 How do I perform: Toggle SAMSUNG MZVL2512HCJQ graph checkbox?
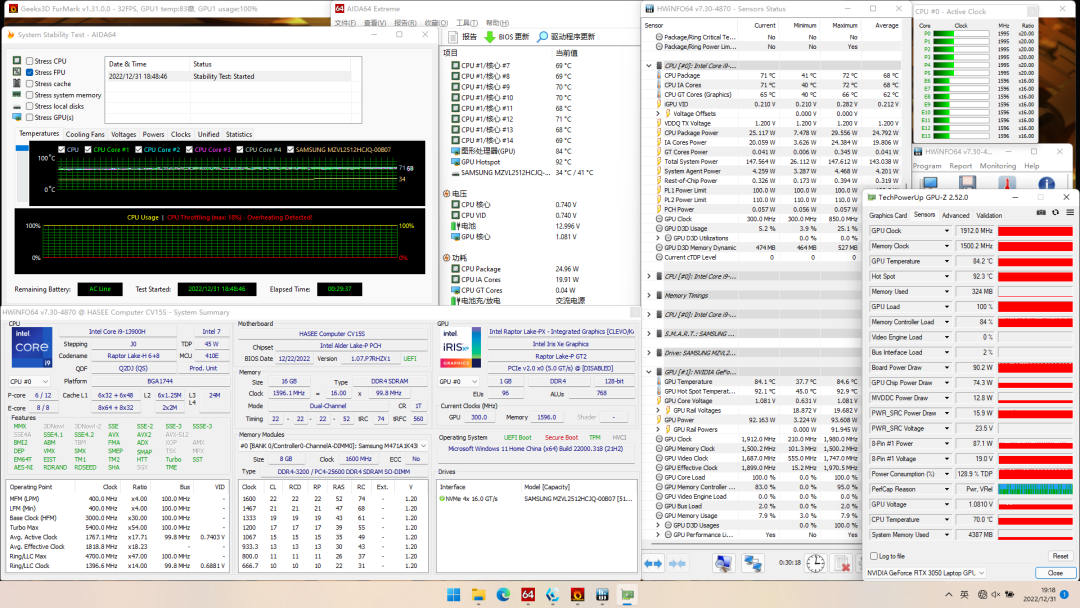click(291, 149)
